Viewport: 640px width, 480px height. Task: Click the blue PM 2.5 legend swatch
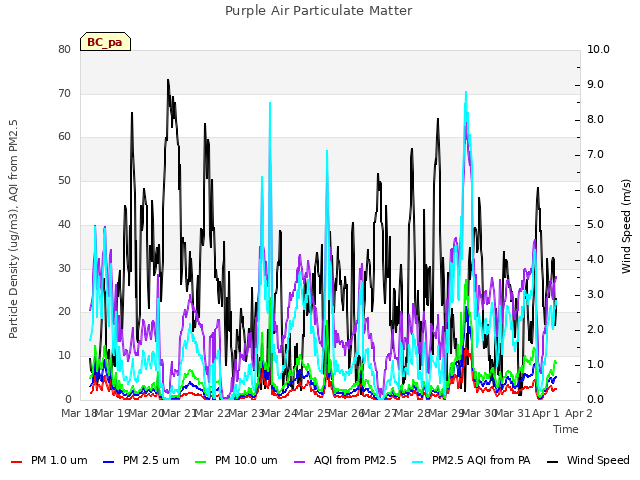(109, 462)
